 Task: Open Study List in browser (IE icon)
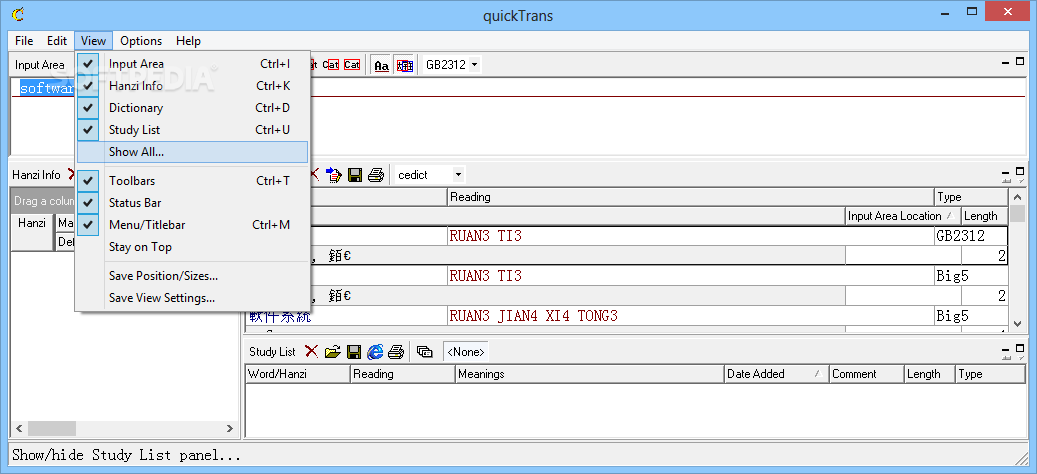coord(375,352)
